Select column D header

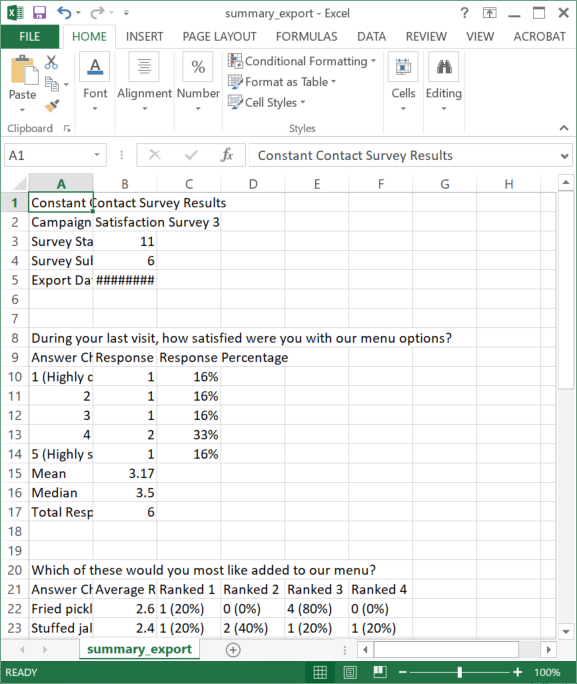pyautogui.click(x=253, y=184)
